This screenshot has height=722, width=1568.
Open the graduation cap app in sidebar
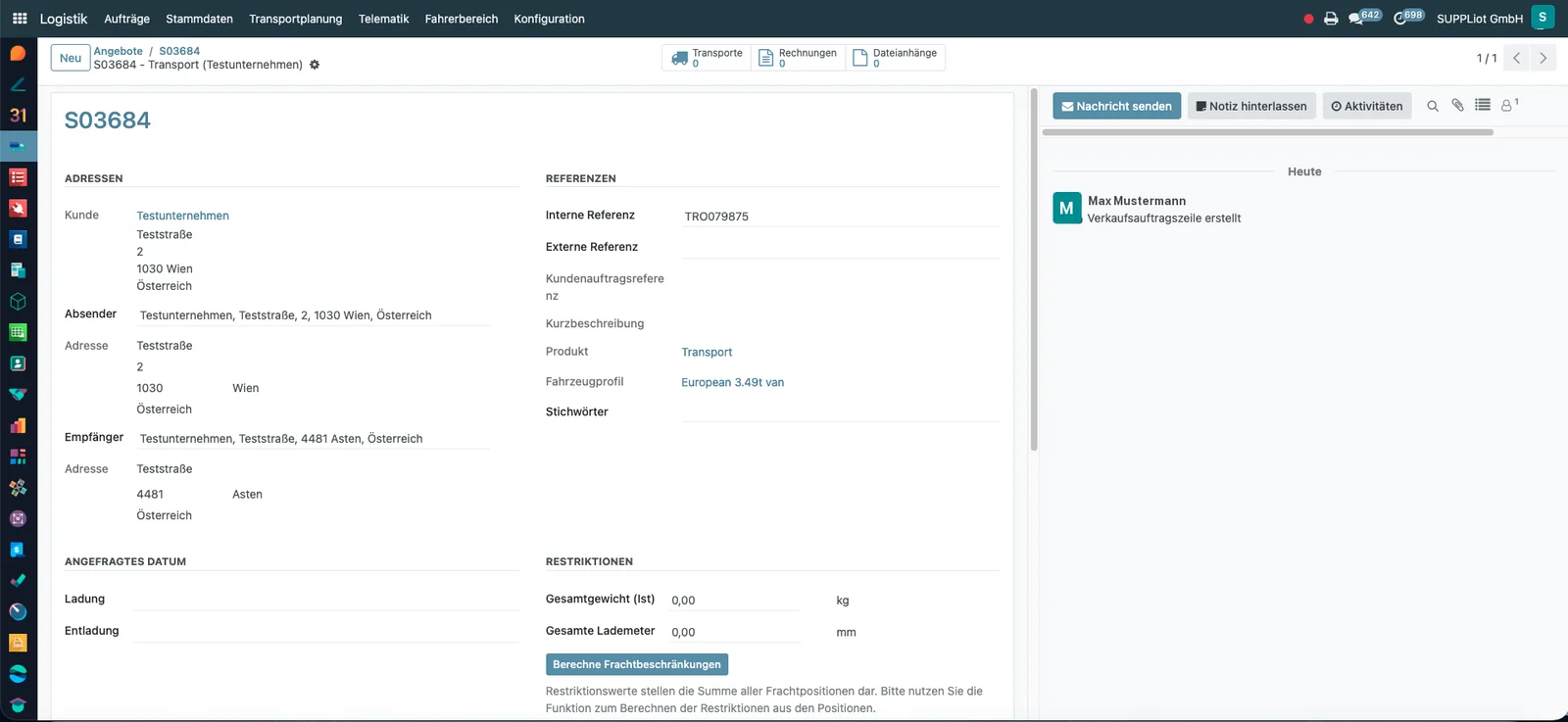click(x=18, y=705)
